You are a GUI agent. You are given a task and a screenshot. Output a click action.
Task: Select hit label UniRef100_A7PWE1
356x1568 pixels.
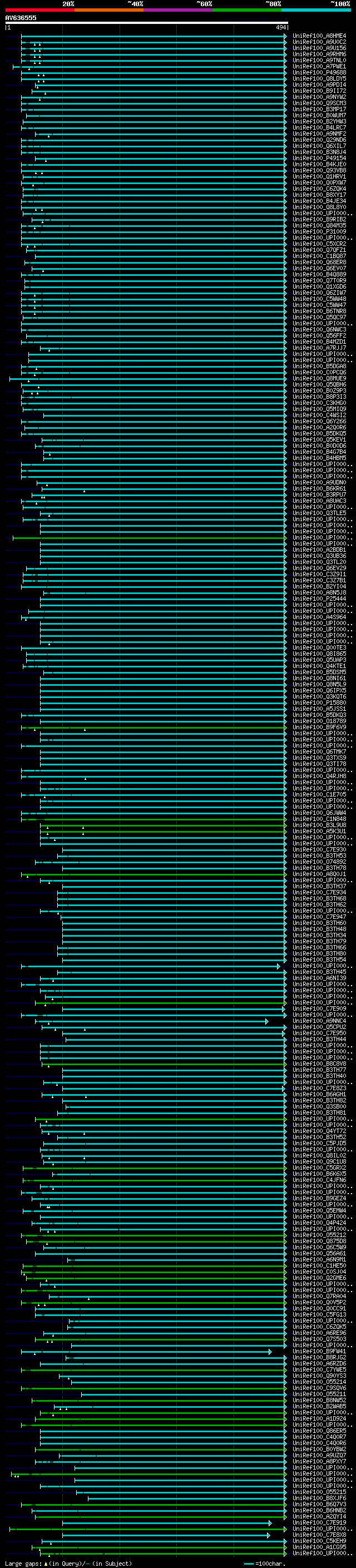pos(319,66)
